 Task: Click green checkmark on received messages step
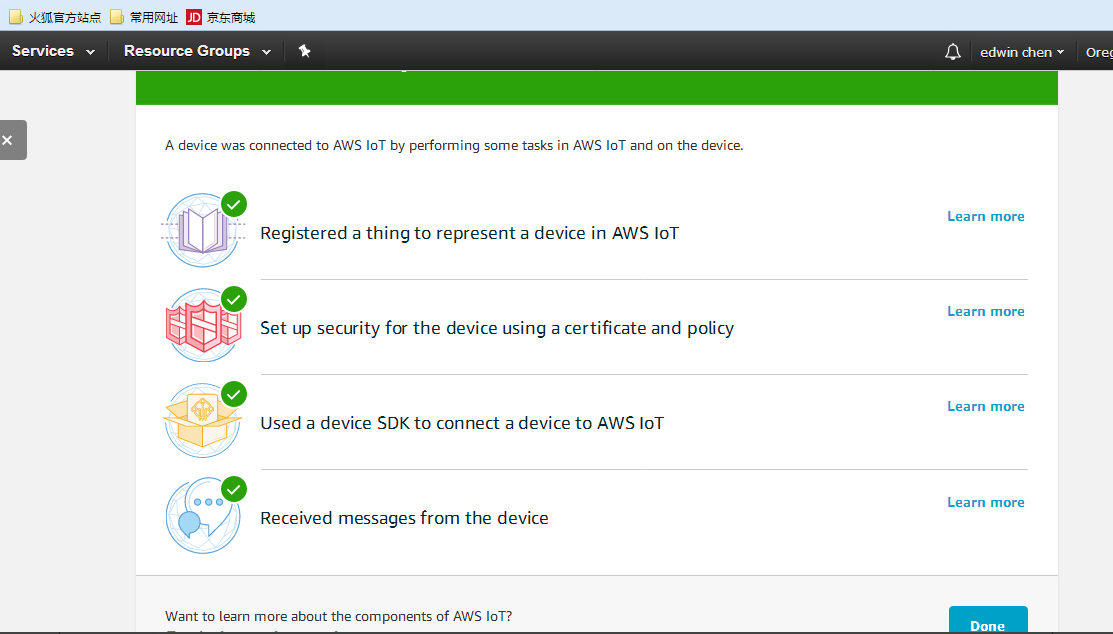(x=234, y=489)
